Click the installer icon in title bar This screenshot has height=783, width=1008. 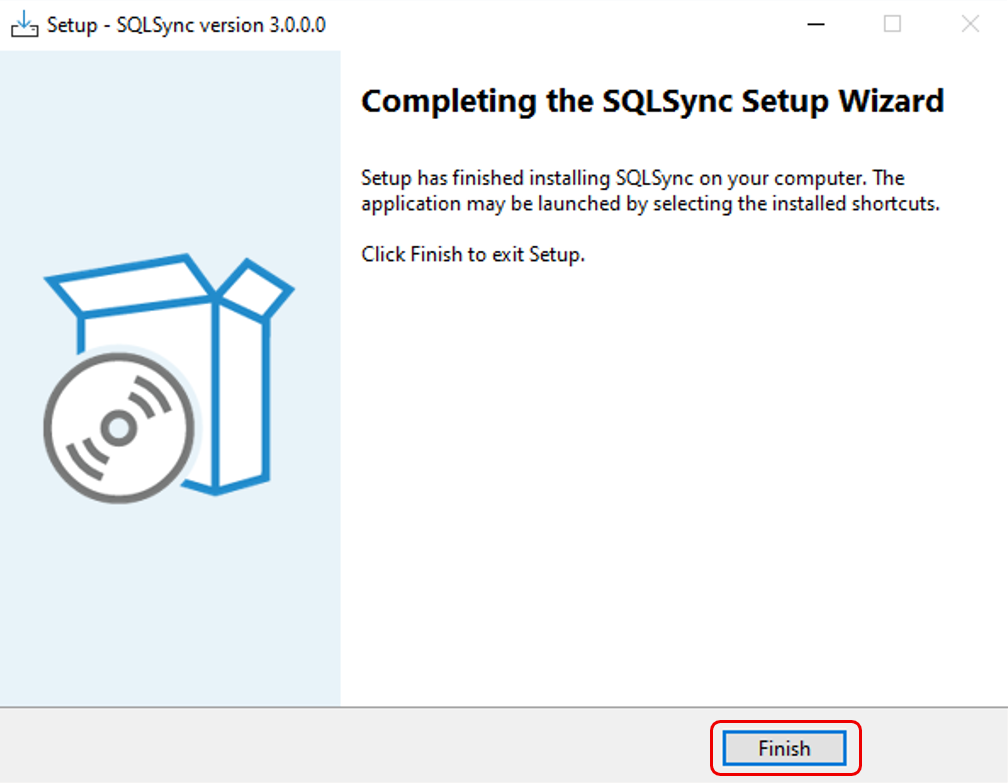pyautogui.click(x=24, y=25)
